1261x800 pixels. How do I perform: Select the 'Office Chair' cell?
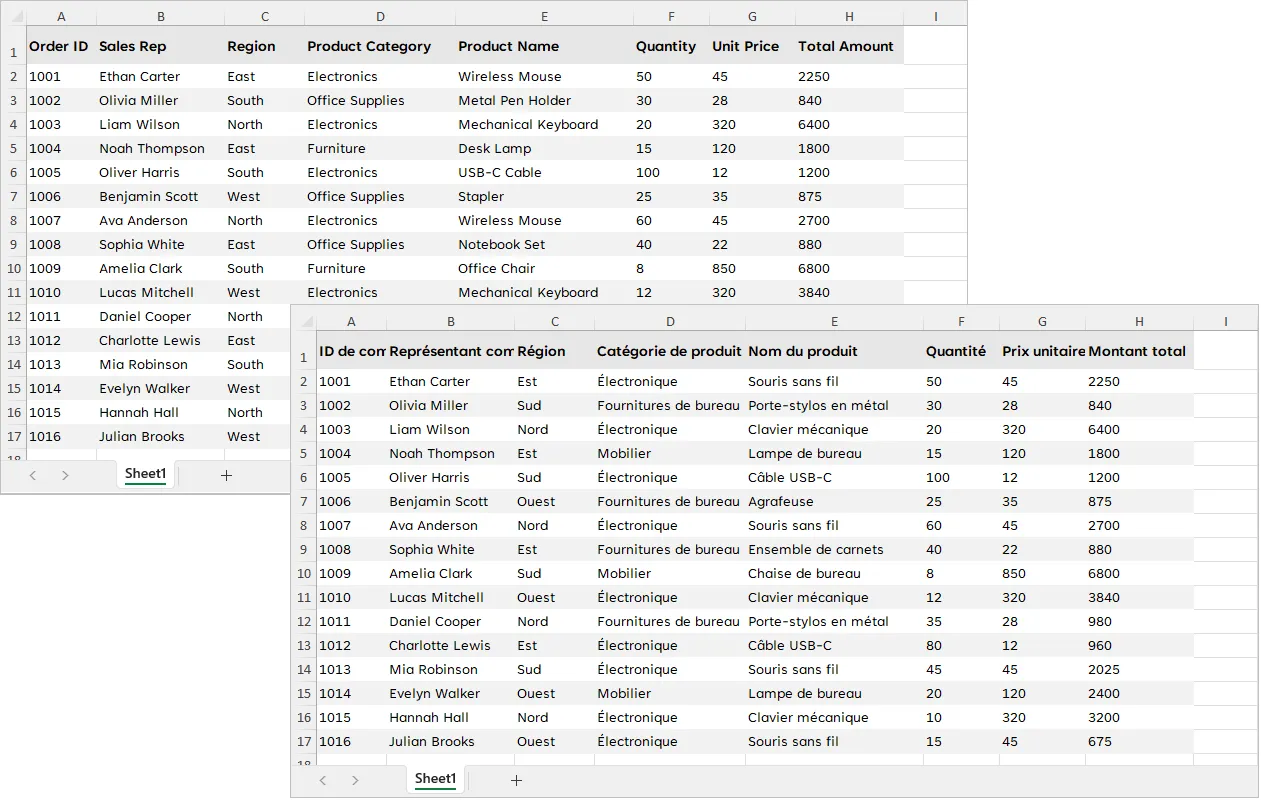click(x=544, y=268)
